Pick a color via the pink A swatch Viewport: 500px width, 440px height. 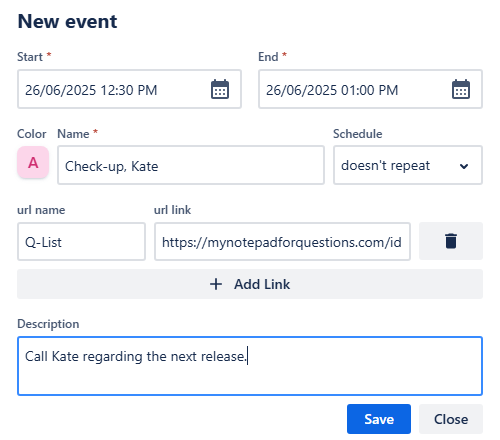click(x=33, y=163)
